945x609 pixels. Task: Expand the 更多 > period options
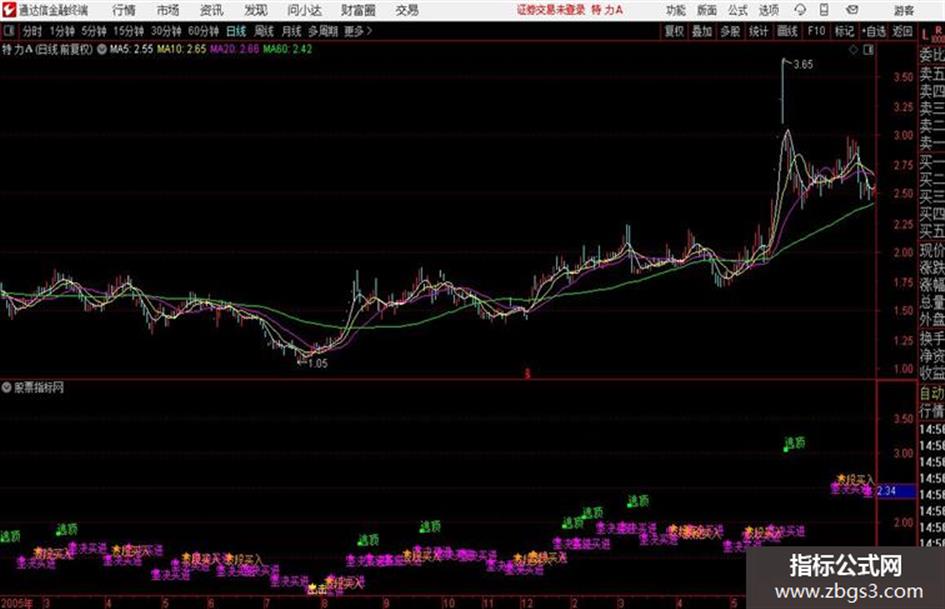[358, 31]
